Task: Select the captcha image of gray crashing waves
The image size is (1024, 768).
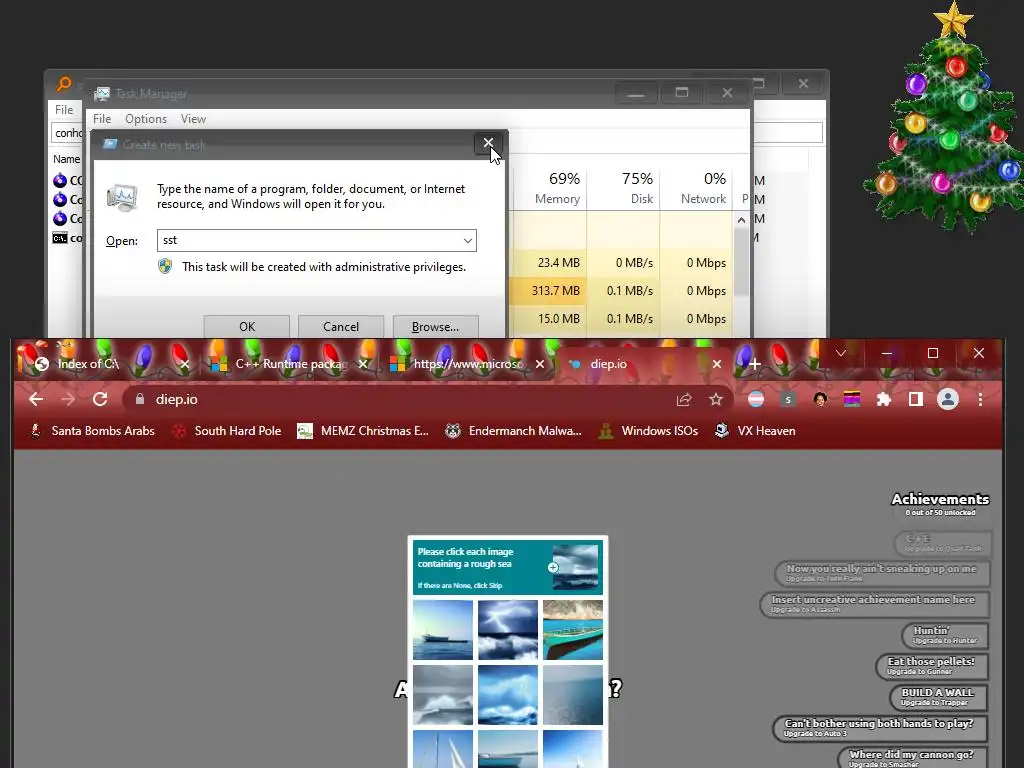Action: point(443,695)
